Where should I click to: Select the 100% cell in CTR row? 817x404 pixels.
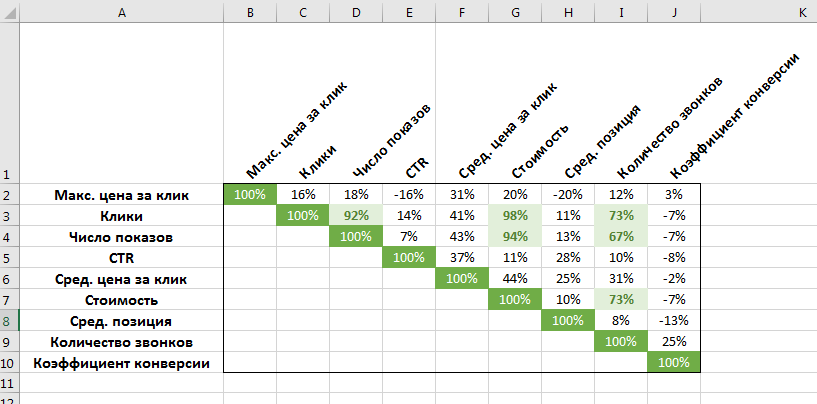click(408, 257)
